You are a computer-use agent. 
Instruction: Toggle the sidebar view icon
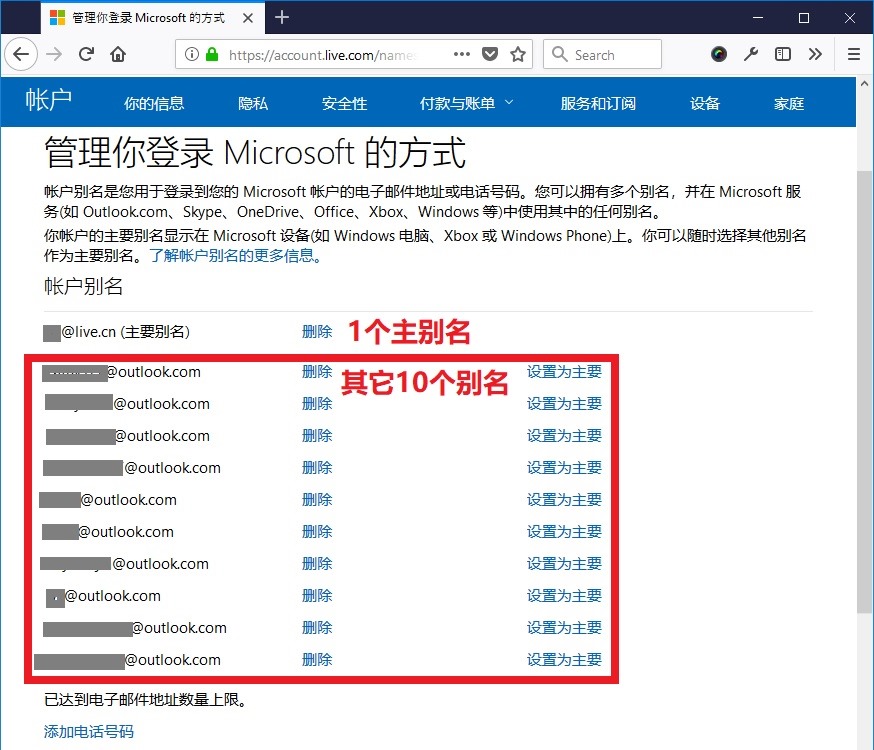coord(784,54)
